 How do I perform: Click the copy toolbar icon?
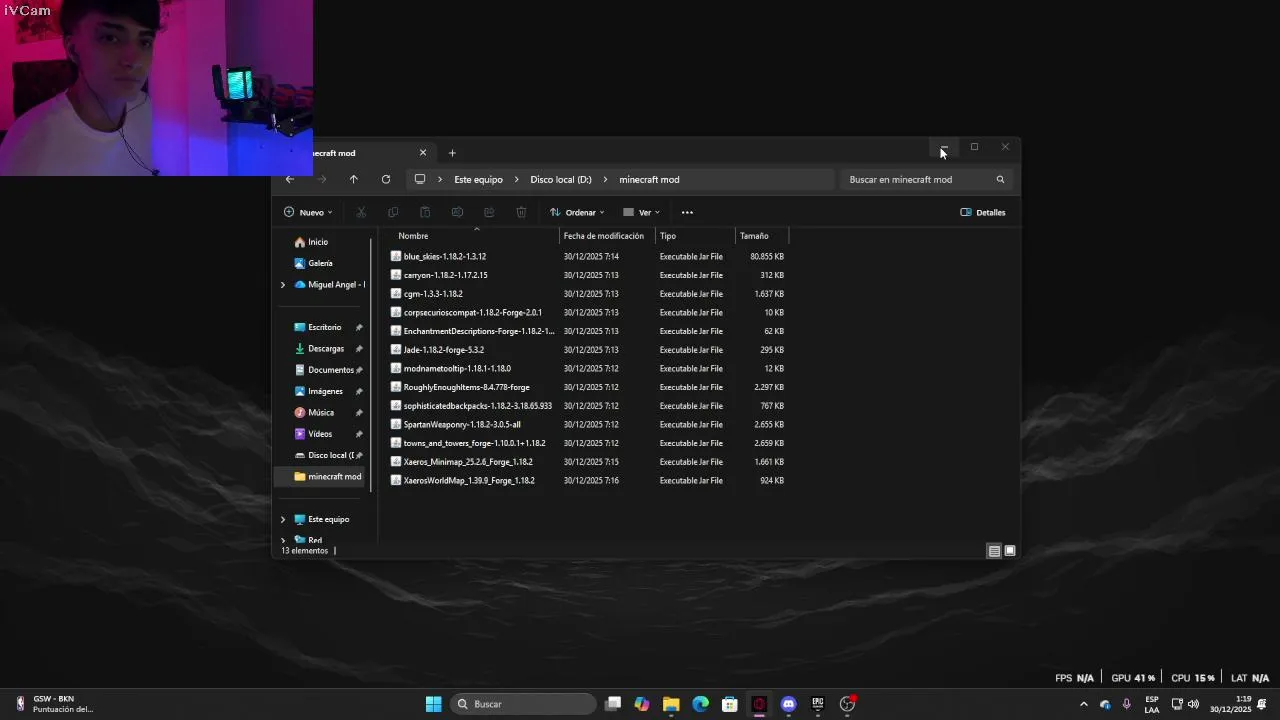pyautogui.click(x=393, y=212)
